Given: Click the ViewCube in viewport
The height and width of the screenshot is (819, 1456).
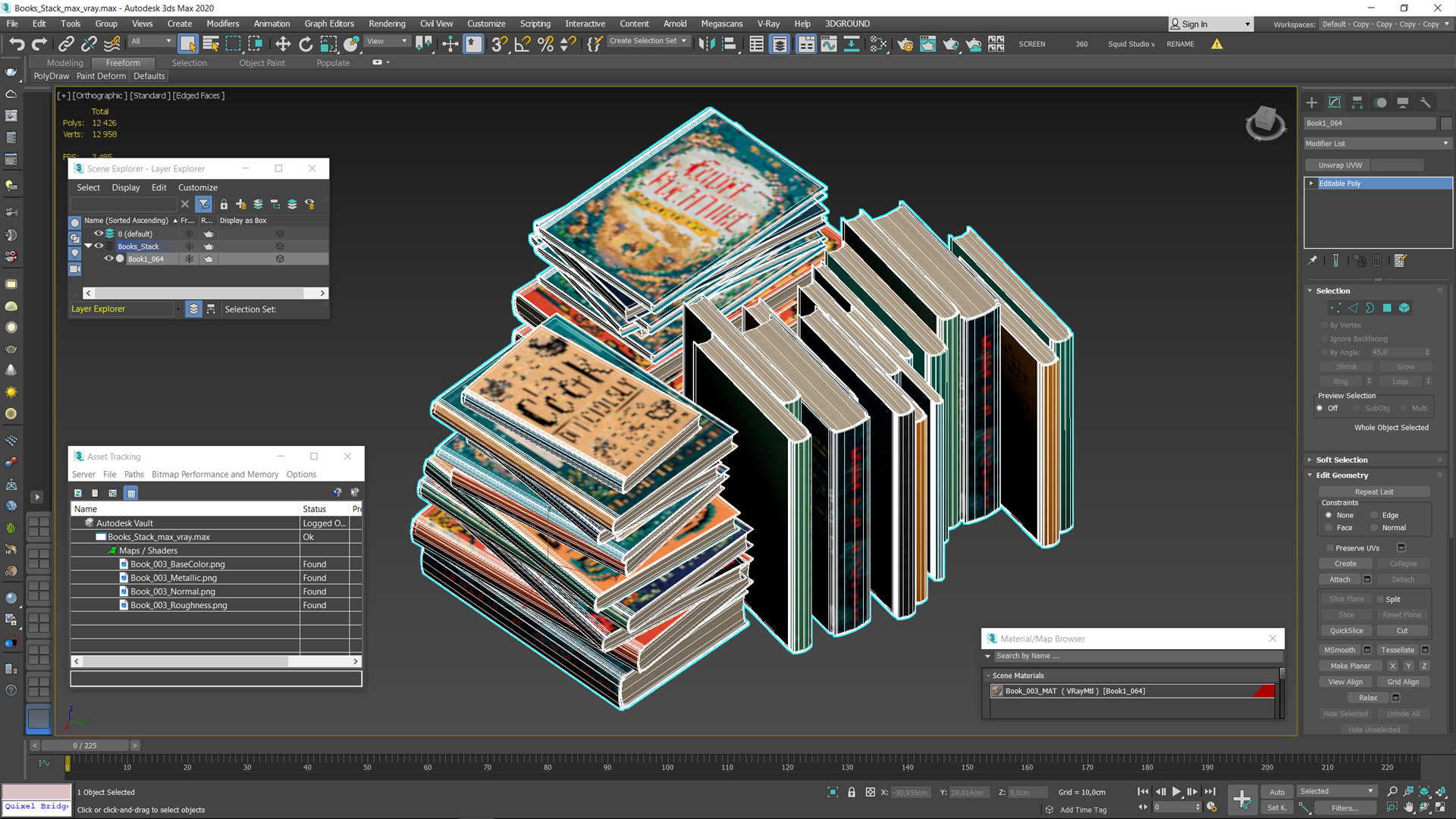Looking at the screenshot, I should (1265, 123).
